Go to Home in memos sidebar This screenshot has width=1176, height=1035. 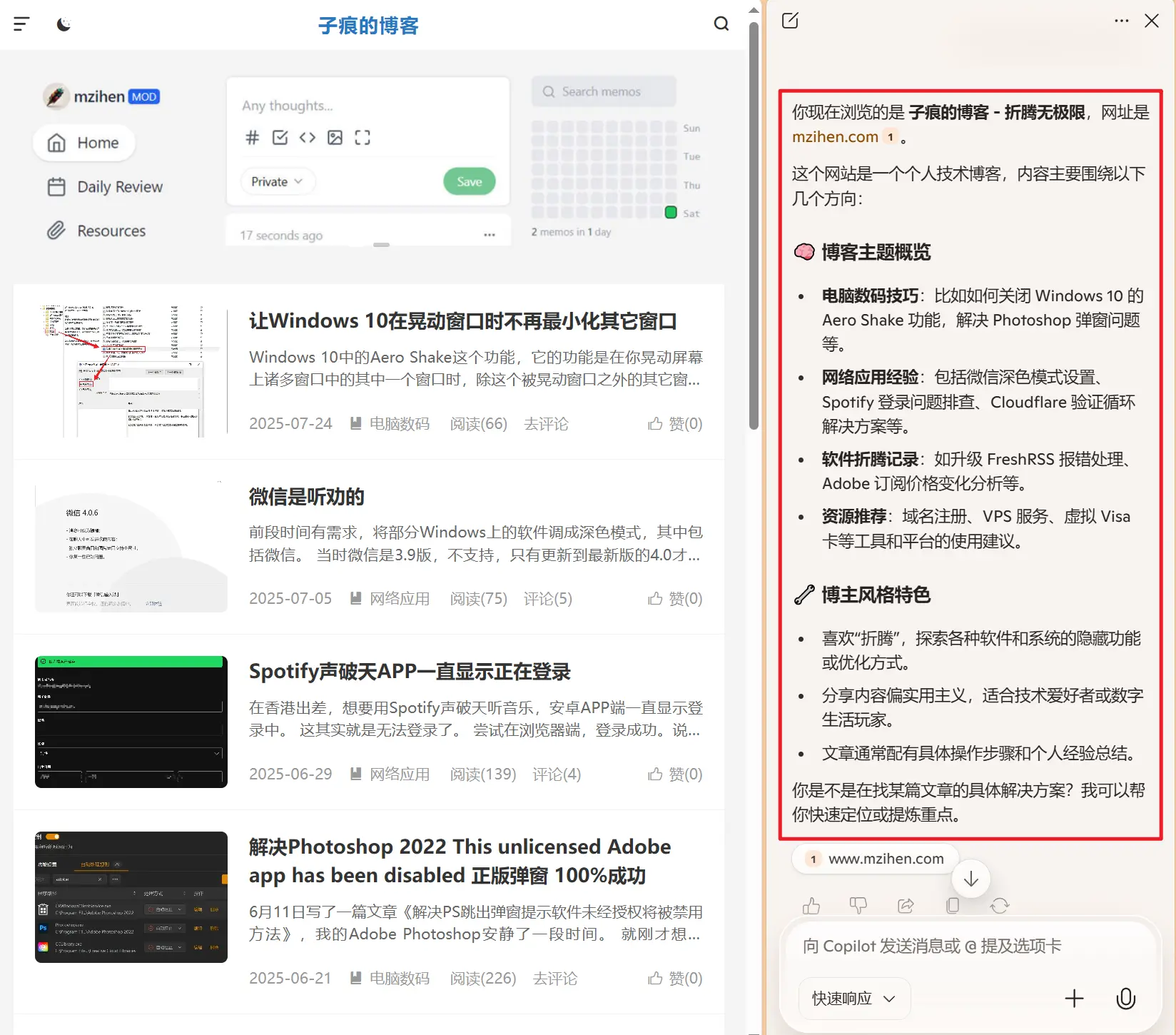(83, 143)
